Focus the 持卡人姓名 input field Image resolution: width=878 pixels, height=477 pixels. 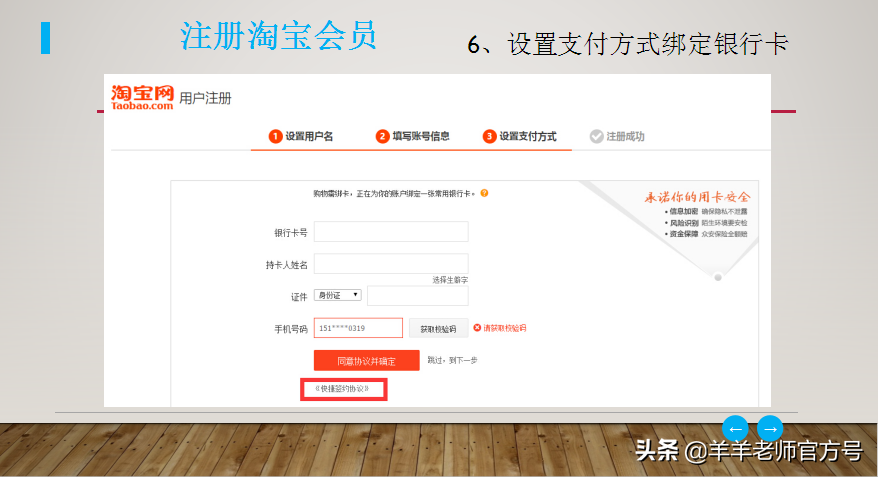pyautogui.click(x=391, y=264)
